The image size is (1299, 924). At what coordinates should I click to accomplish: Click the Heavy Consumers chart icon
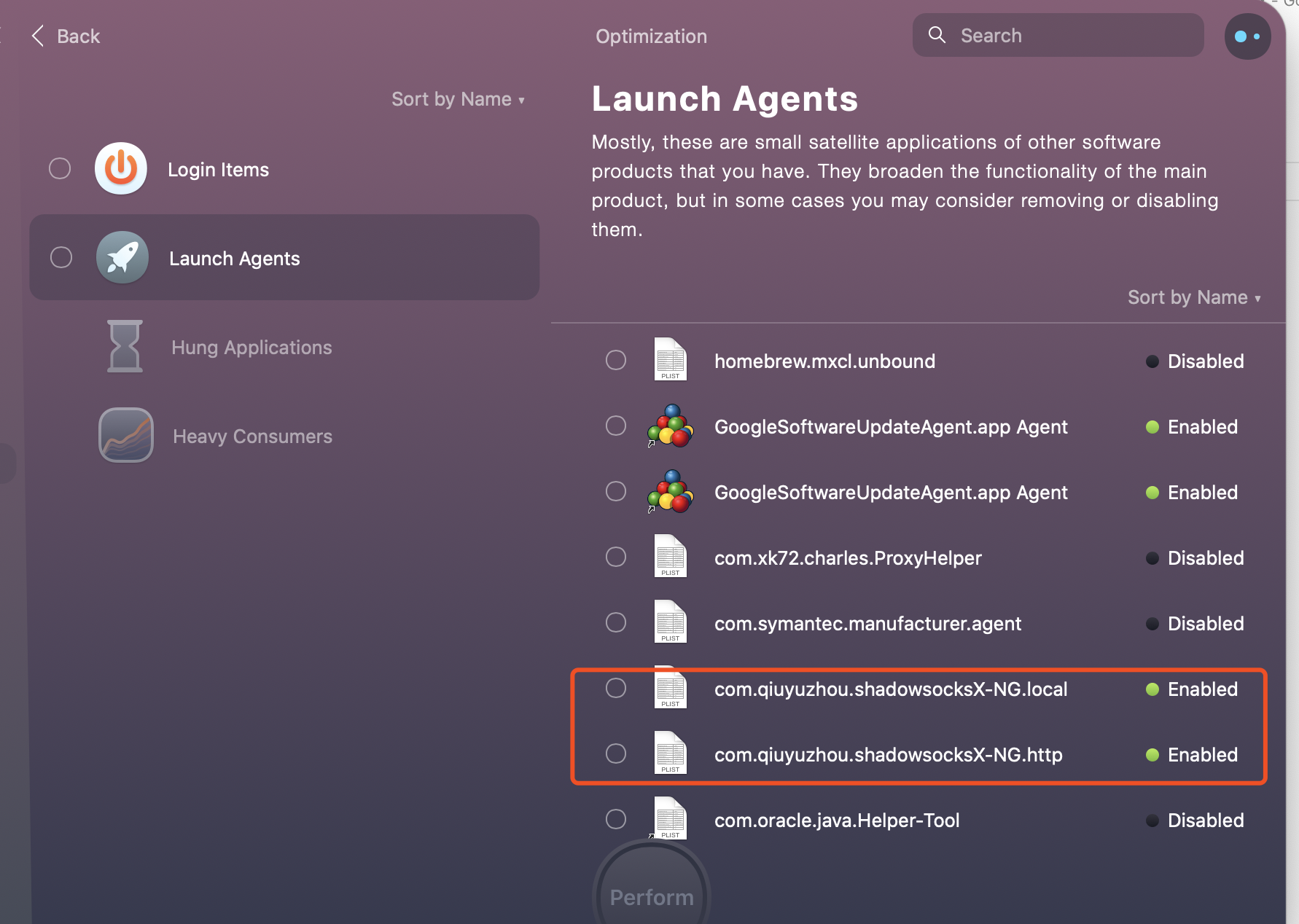click(126, 436)
